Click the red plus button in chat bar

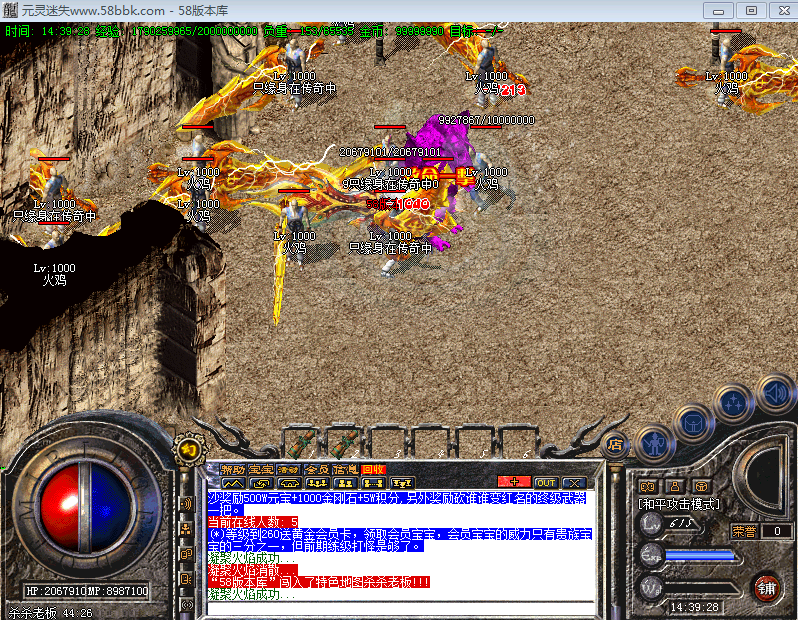(x=514, y=482)
